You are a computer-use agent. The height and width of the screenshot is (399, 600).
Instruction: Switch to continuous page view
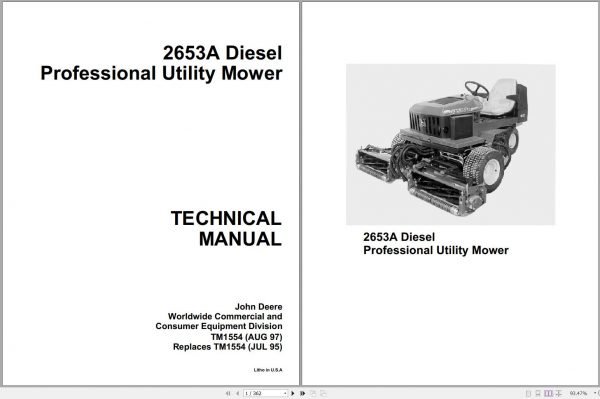[538, 394]
